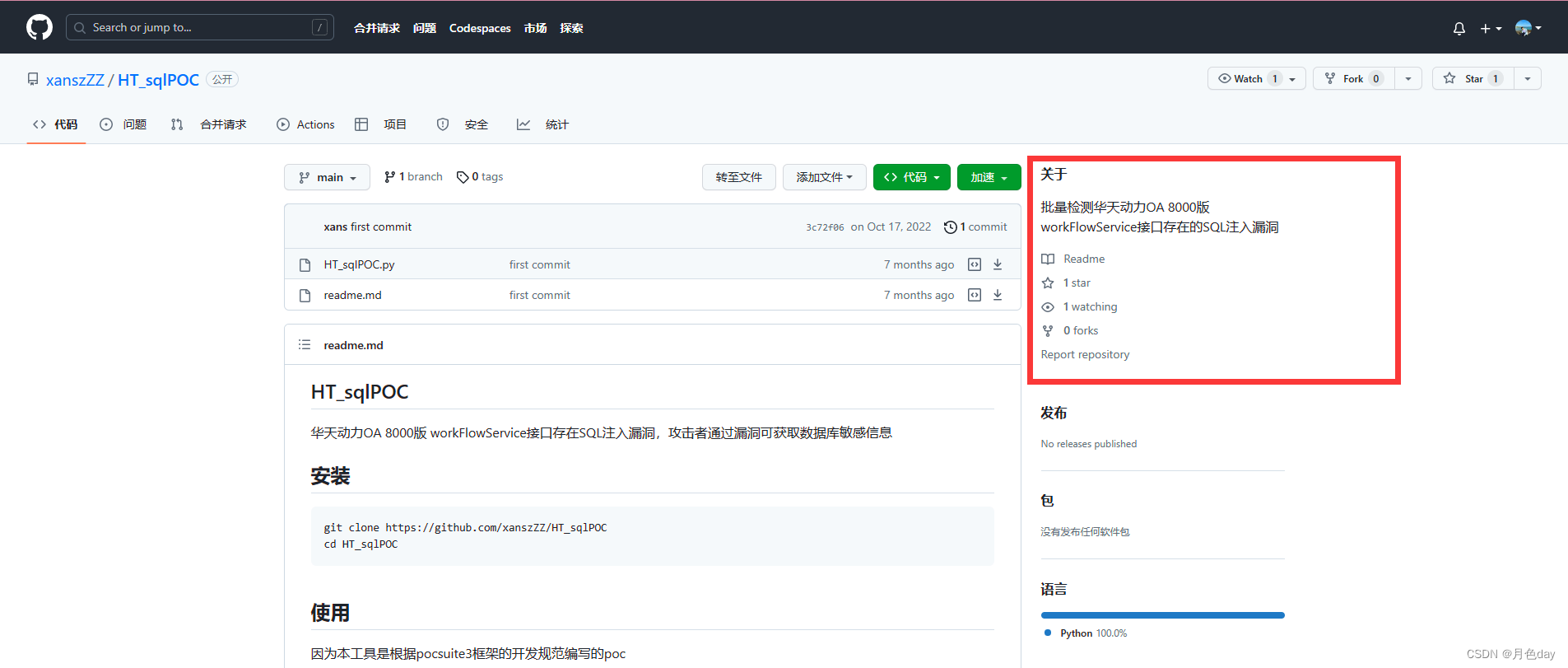The width and height of the screenshot is (1568, 668).
Task: Open 问题 in top navigation
Action: tap(425, 28)
